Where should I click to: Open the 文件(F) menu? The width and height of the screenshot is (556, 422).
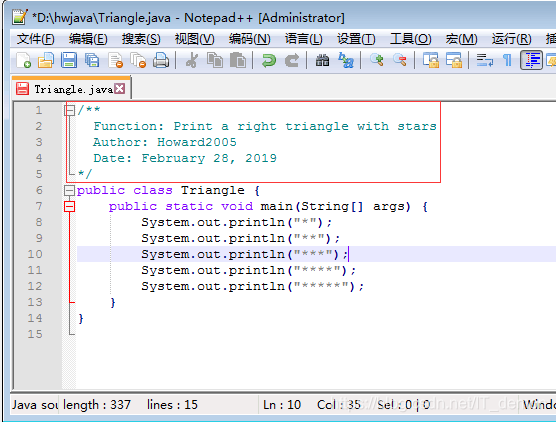point(35,39)
